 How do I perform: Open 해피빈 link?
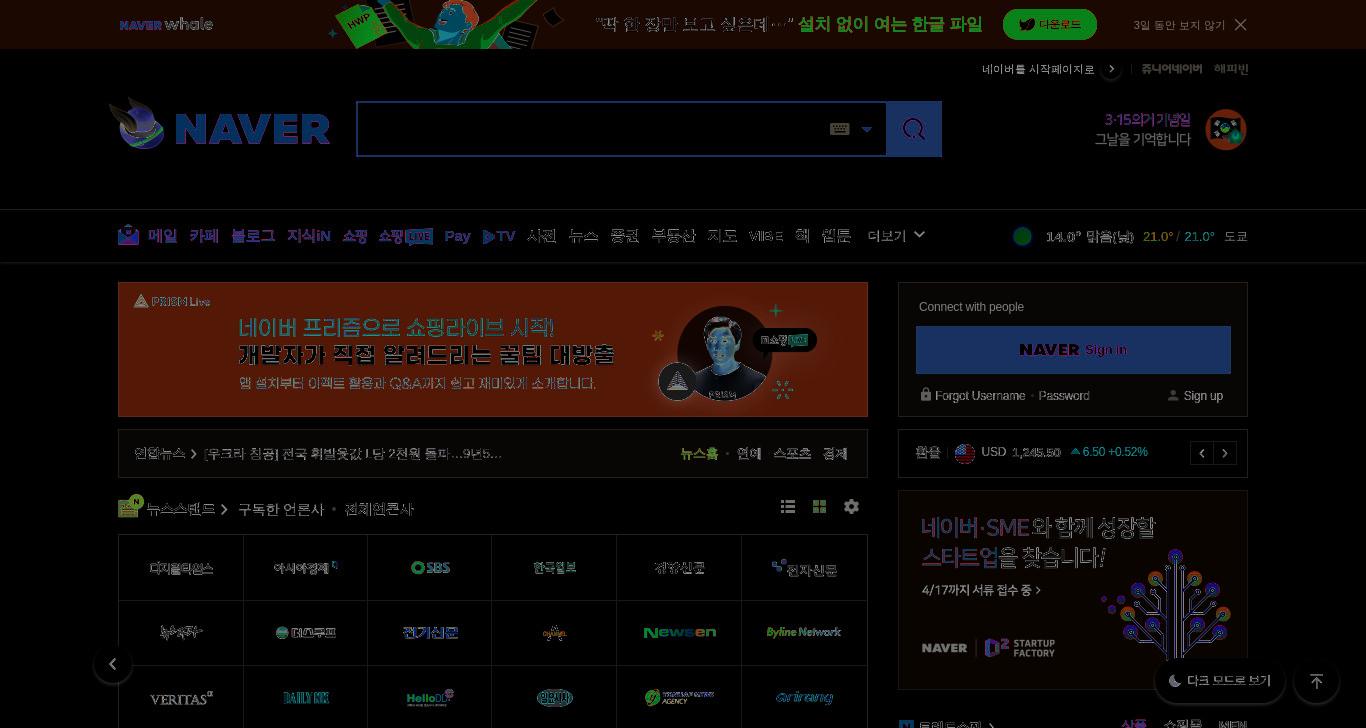1231,69
